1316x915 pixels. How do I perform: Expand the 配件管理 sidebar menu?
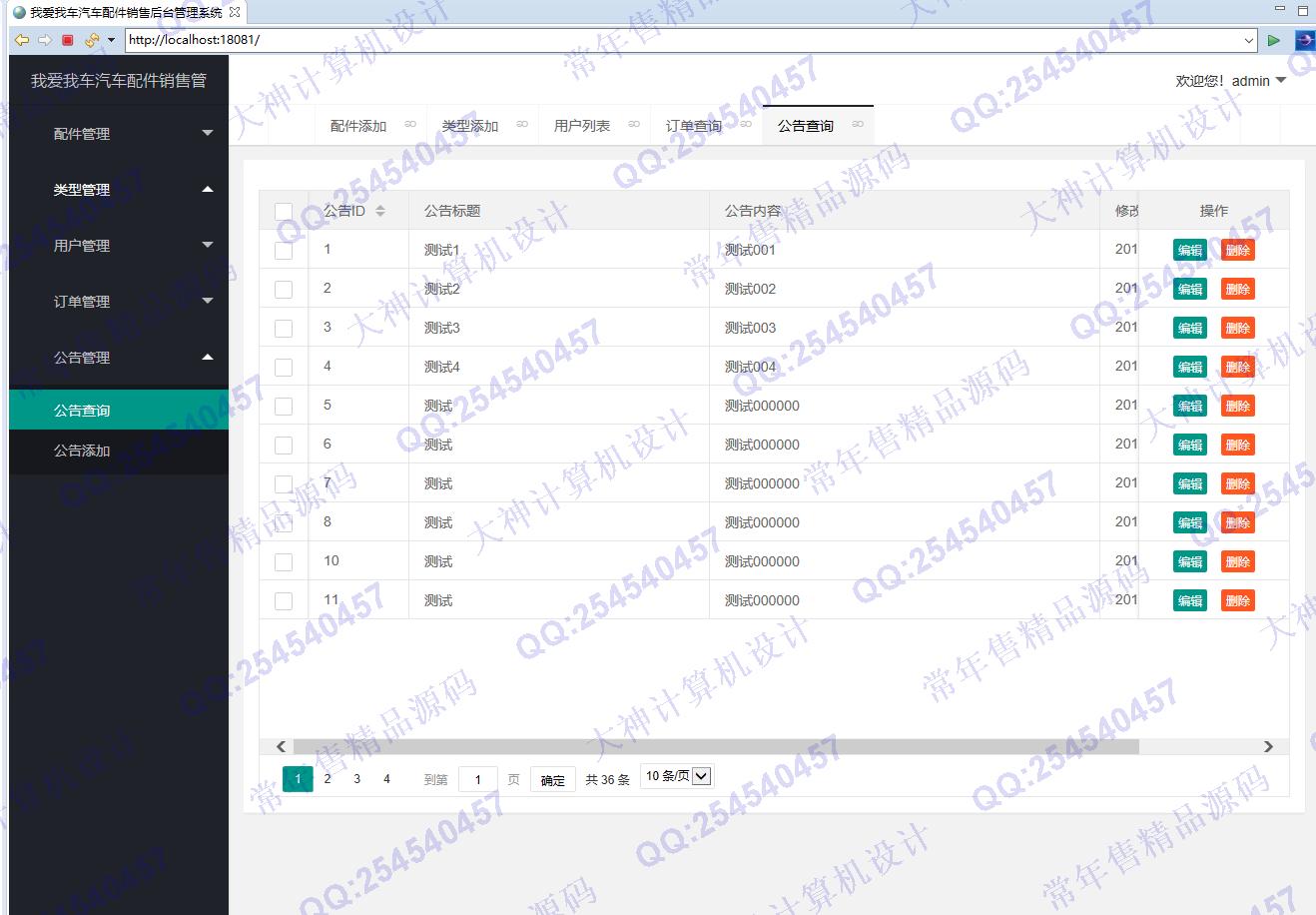click(x=119, y=133)
